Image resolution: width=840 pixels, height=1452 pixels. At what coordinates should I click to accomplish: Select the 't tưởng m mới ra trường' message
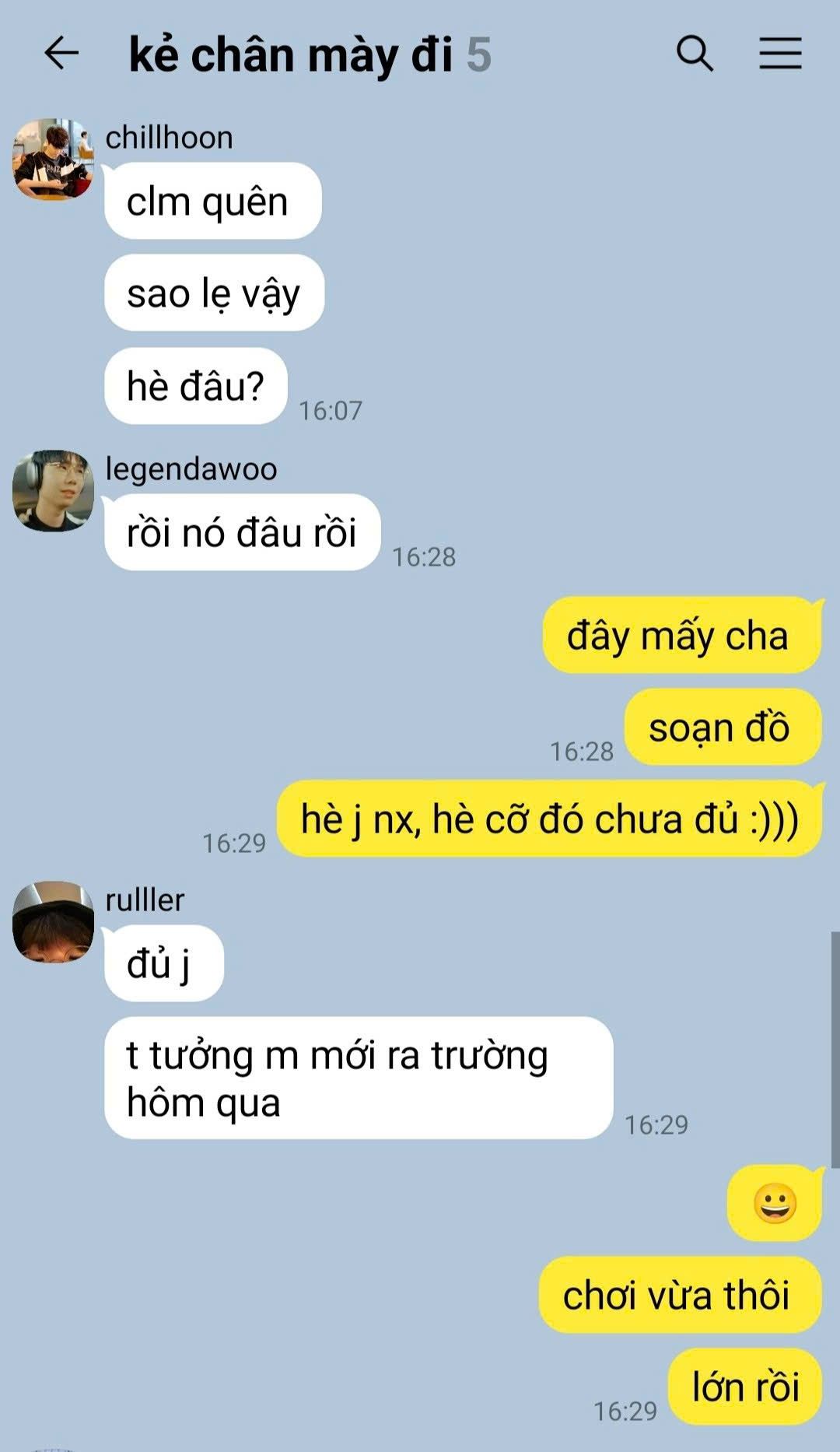(x=359, y=1078)
